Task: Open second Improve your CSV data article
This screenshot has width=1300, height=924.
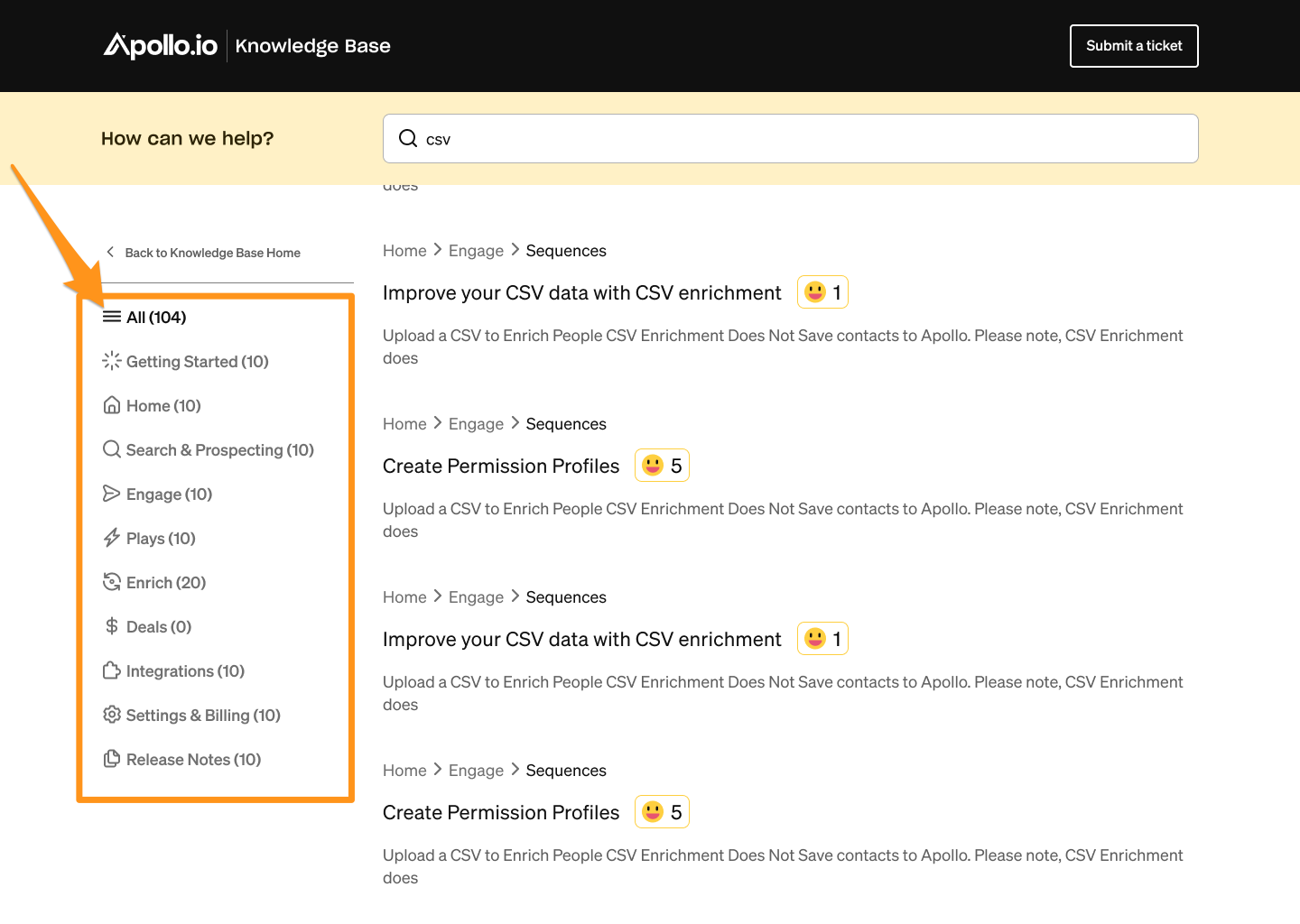Action: [582, 639]
